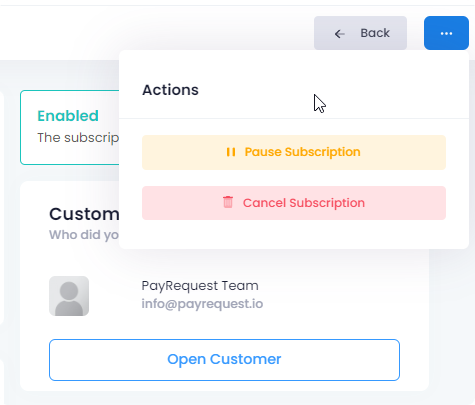Click the customer avatar placeholder image
Screen dimensions: 475x405
click(69, 296)
